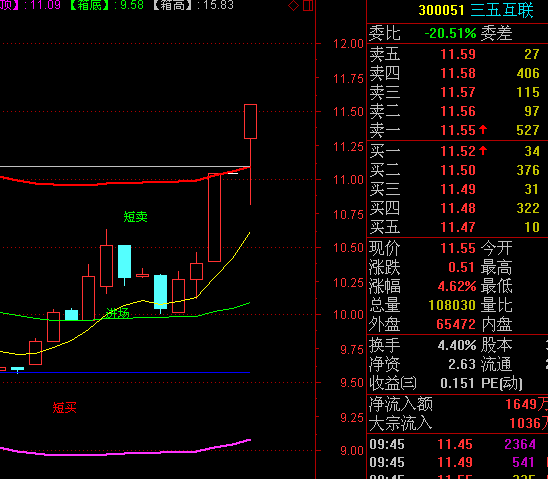Click the red up arrow beside 买一 price
This screenshot has width=548, height=479.
coord(483,151)
